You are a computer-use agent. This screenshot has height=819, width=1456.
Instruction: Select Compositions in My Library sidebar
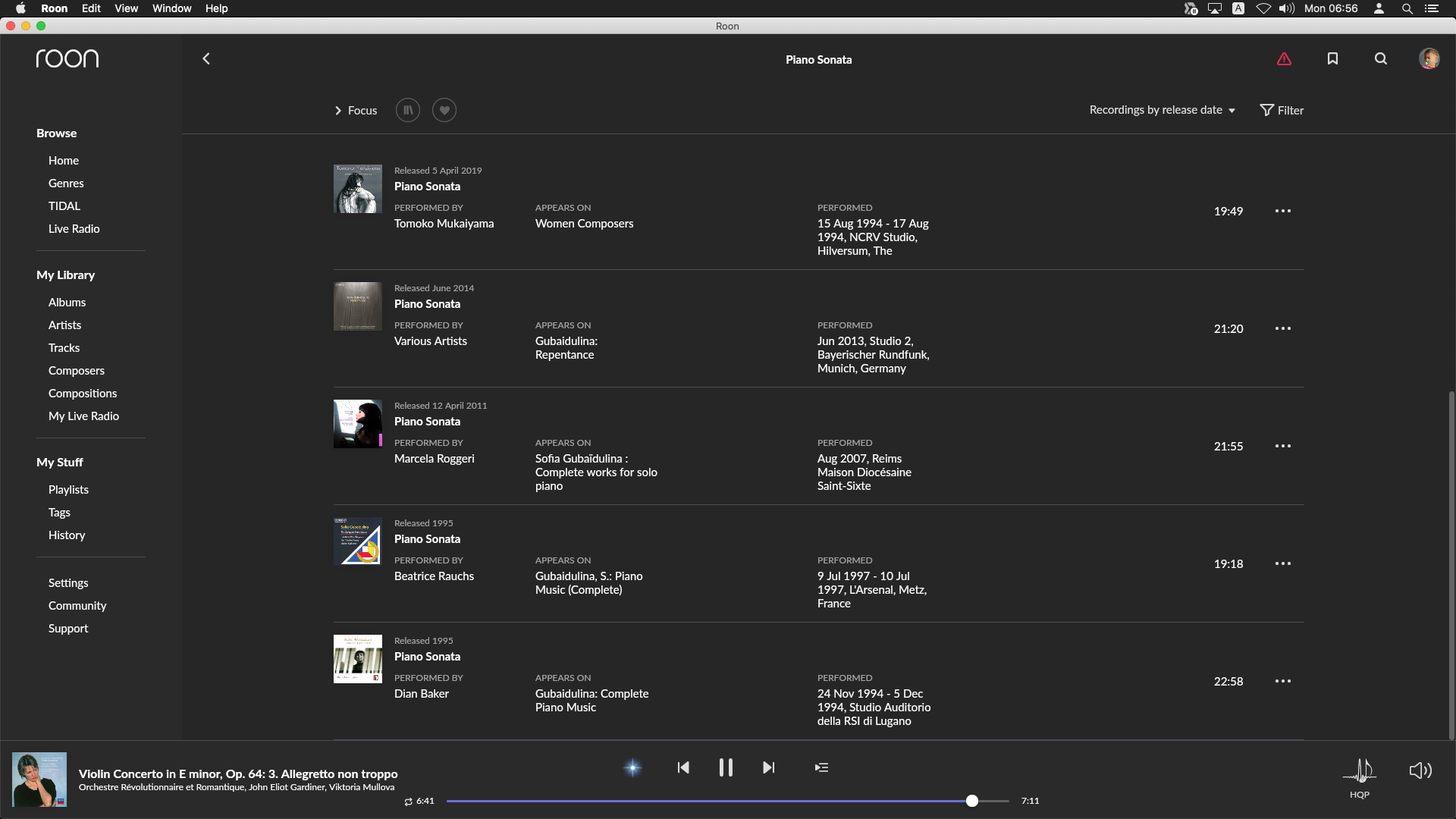pyautogui.click(x=83, y=394)
